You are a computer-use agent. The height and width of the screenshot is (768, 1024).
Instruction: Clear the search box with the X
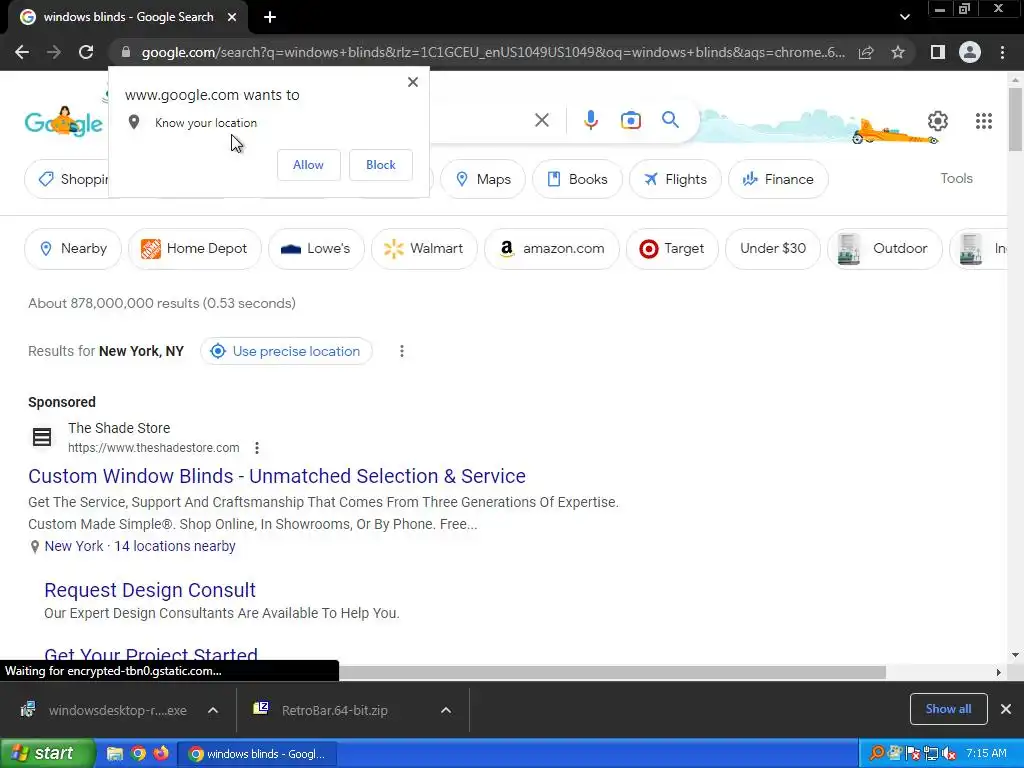(541, 120)
